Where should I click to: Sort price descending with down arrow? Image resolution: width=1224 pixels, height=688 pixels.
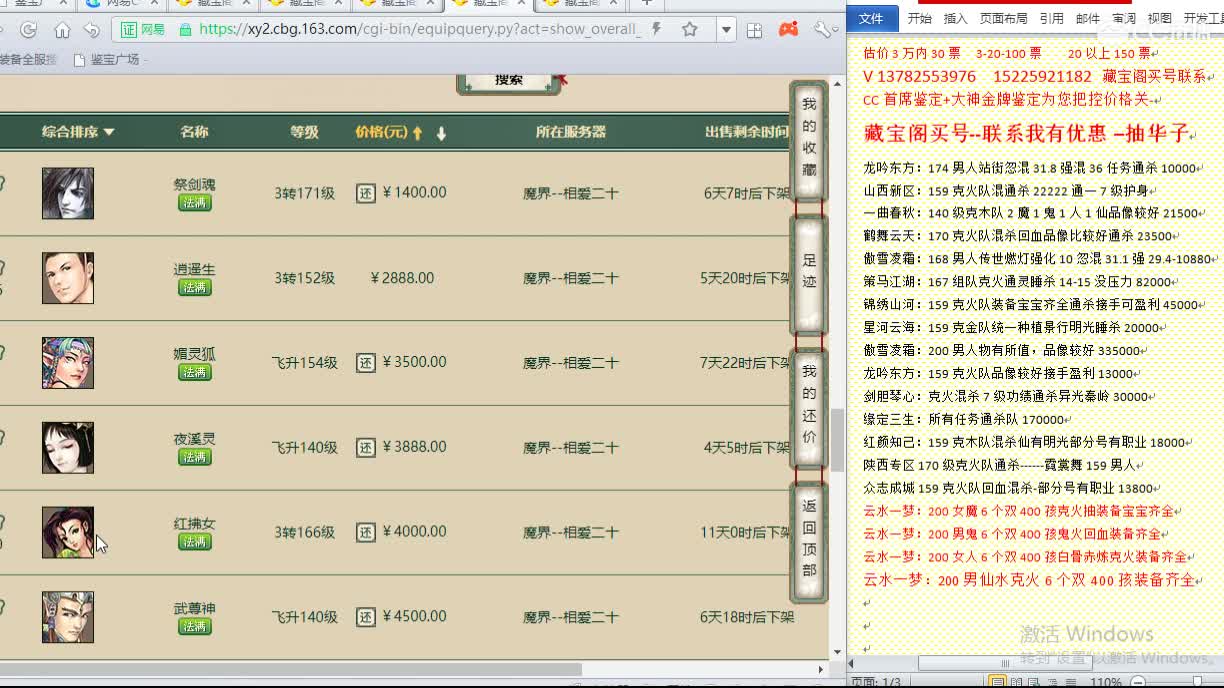point(441,133)
